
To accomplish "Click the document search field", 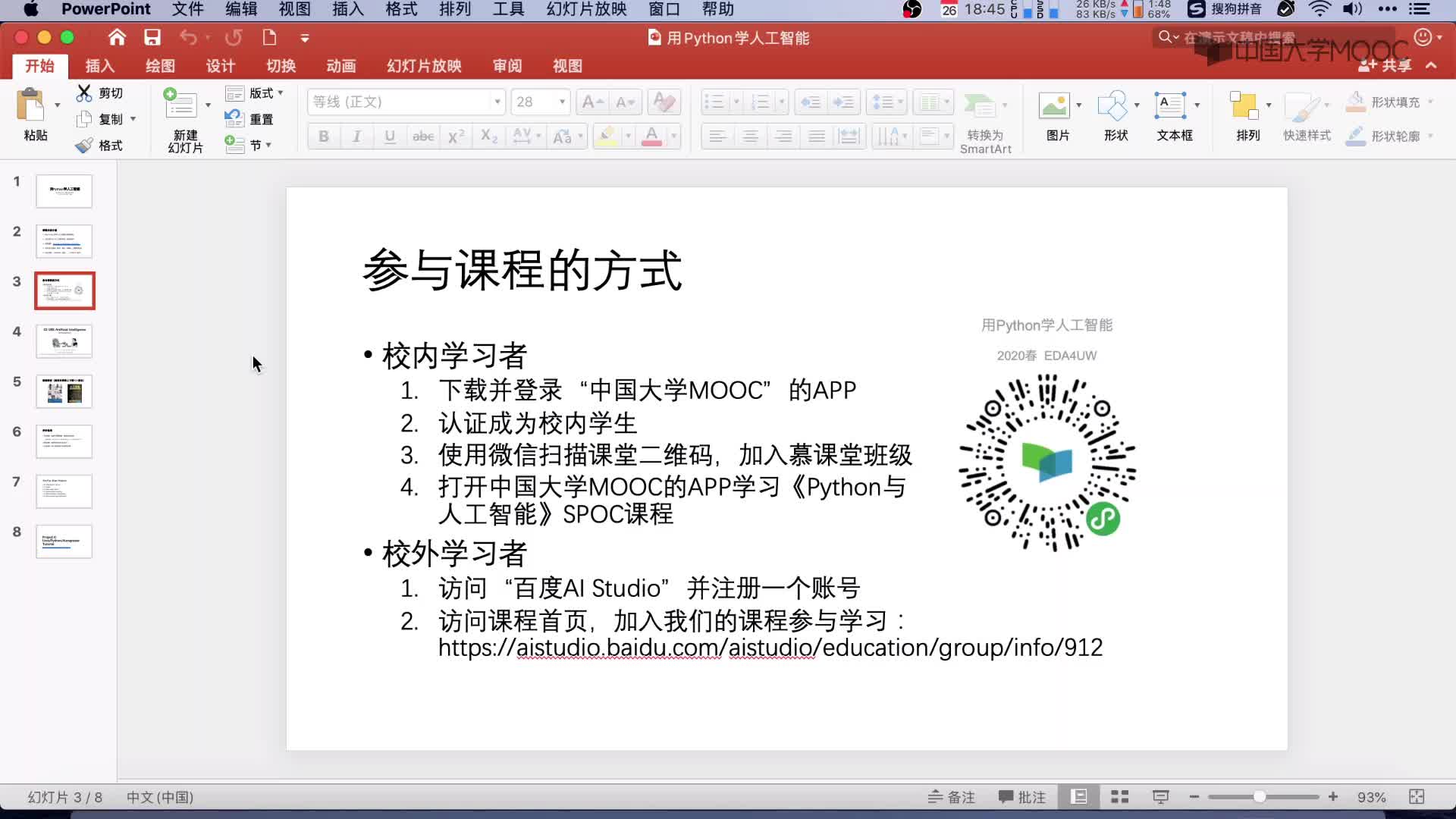I will coord(1274,37).
